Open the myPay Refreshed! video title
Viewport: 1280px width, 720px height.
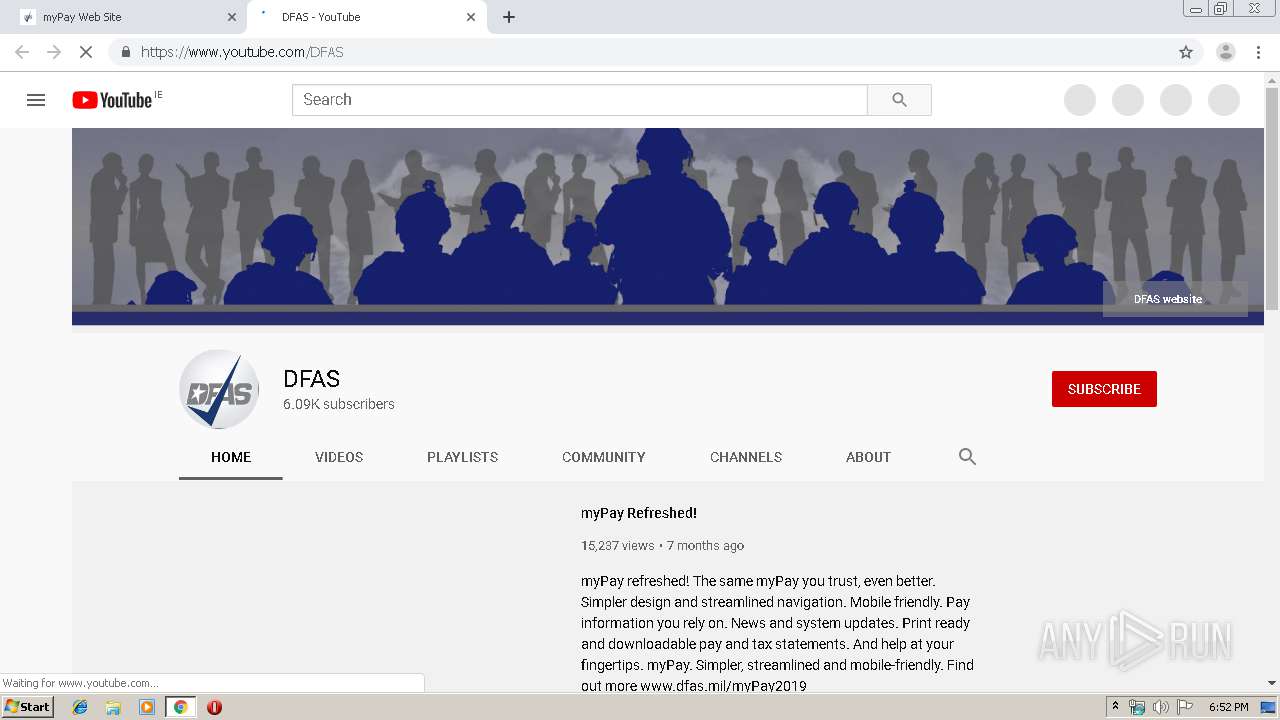[x=639, y=513]
